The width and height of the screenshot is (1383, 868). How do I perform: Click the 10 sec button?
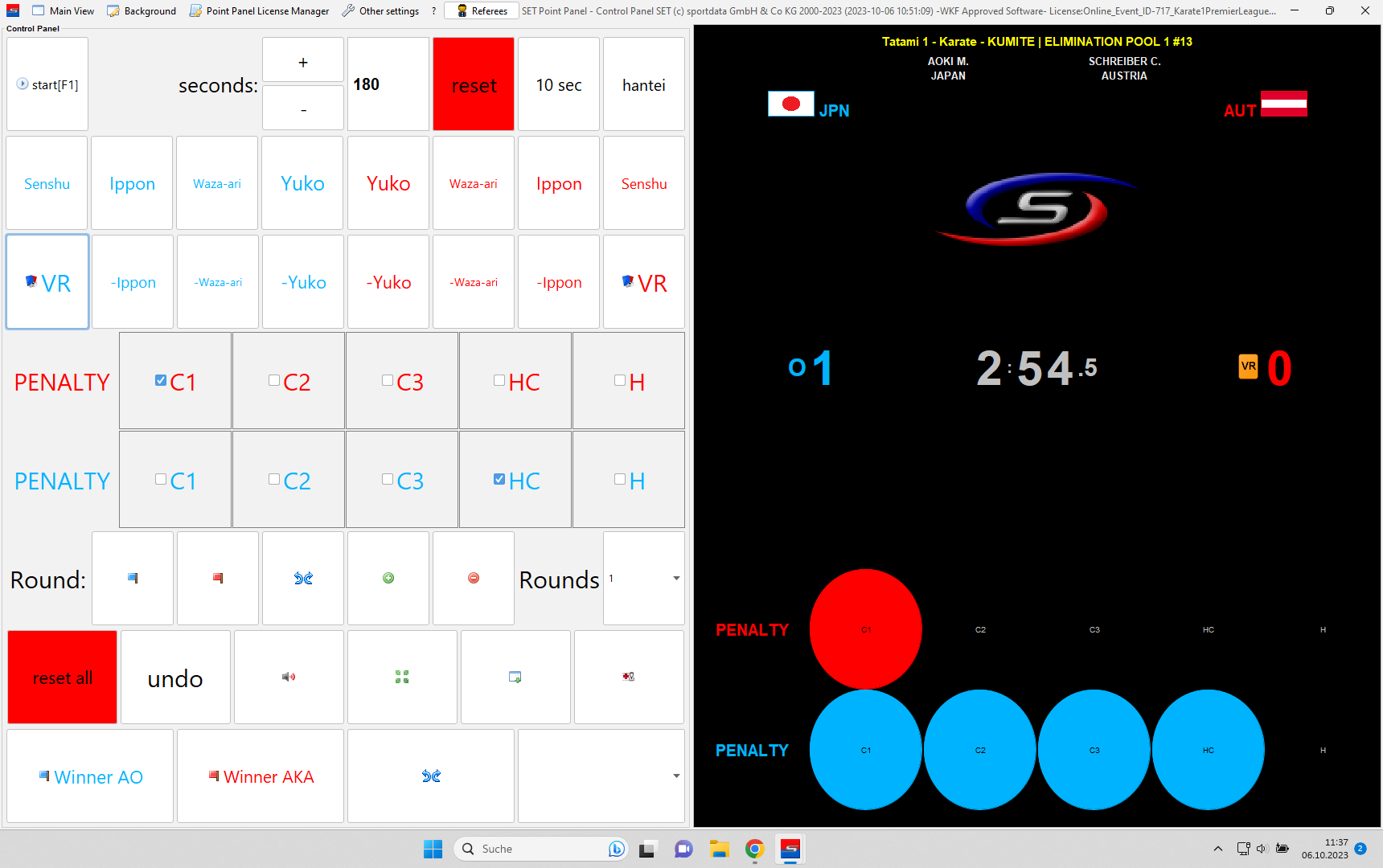pyautogui.click(x=559, y=84)
